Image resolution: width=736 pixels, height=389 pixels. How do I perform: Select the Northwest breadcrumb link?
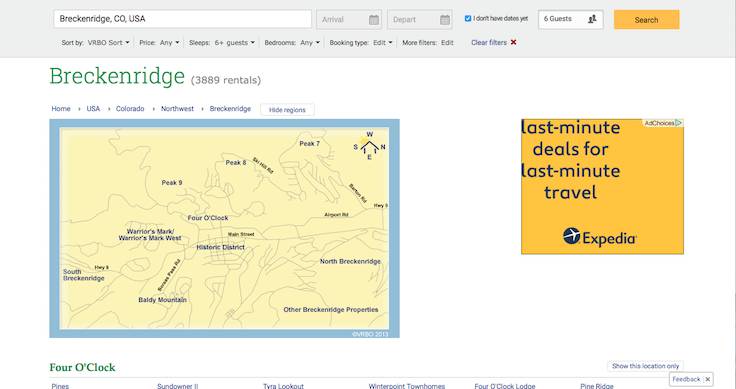(177, 108)
